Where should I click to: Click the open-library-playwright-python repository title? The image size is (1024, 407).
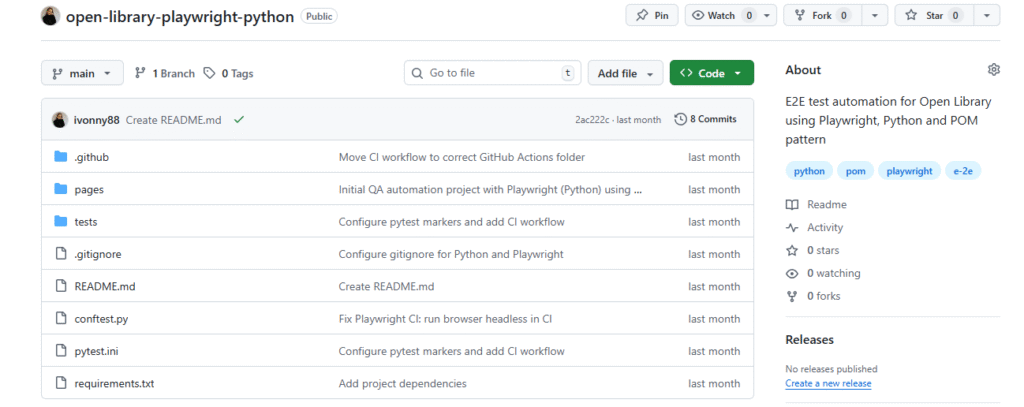coord(180,16)
